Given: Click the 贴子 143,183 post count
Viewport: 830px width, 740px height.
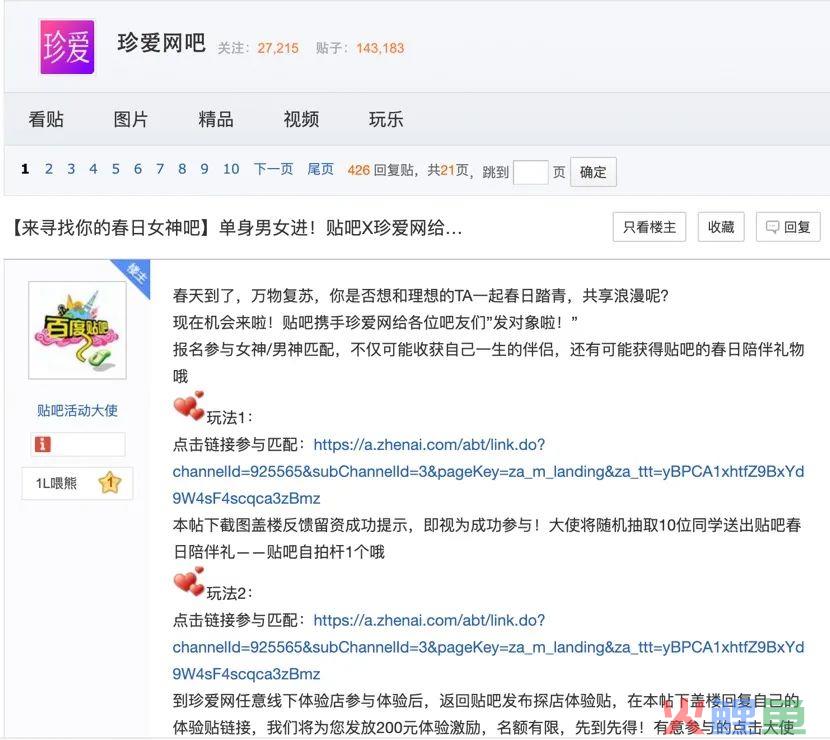Looking at the screenshot, I should pos(360,48).
